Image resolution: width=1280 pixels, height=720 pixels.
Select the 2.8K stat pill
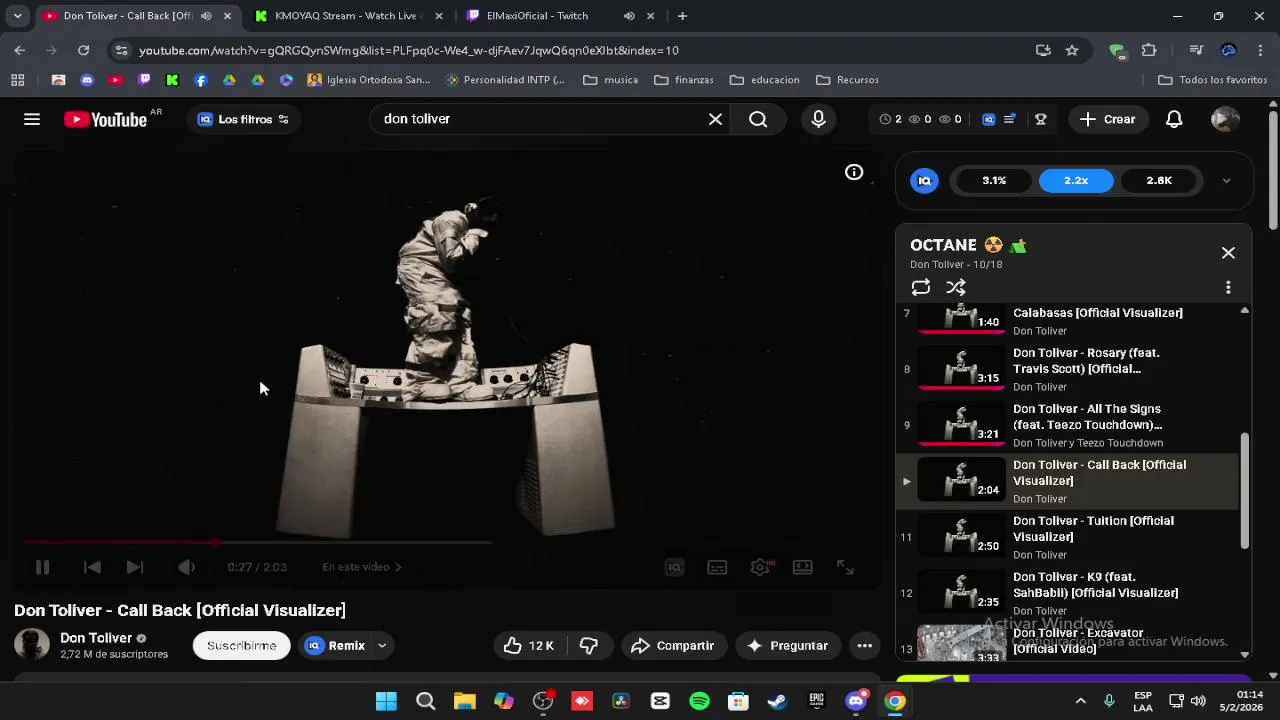pyautogui.click(x=1158, y=180)
